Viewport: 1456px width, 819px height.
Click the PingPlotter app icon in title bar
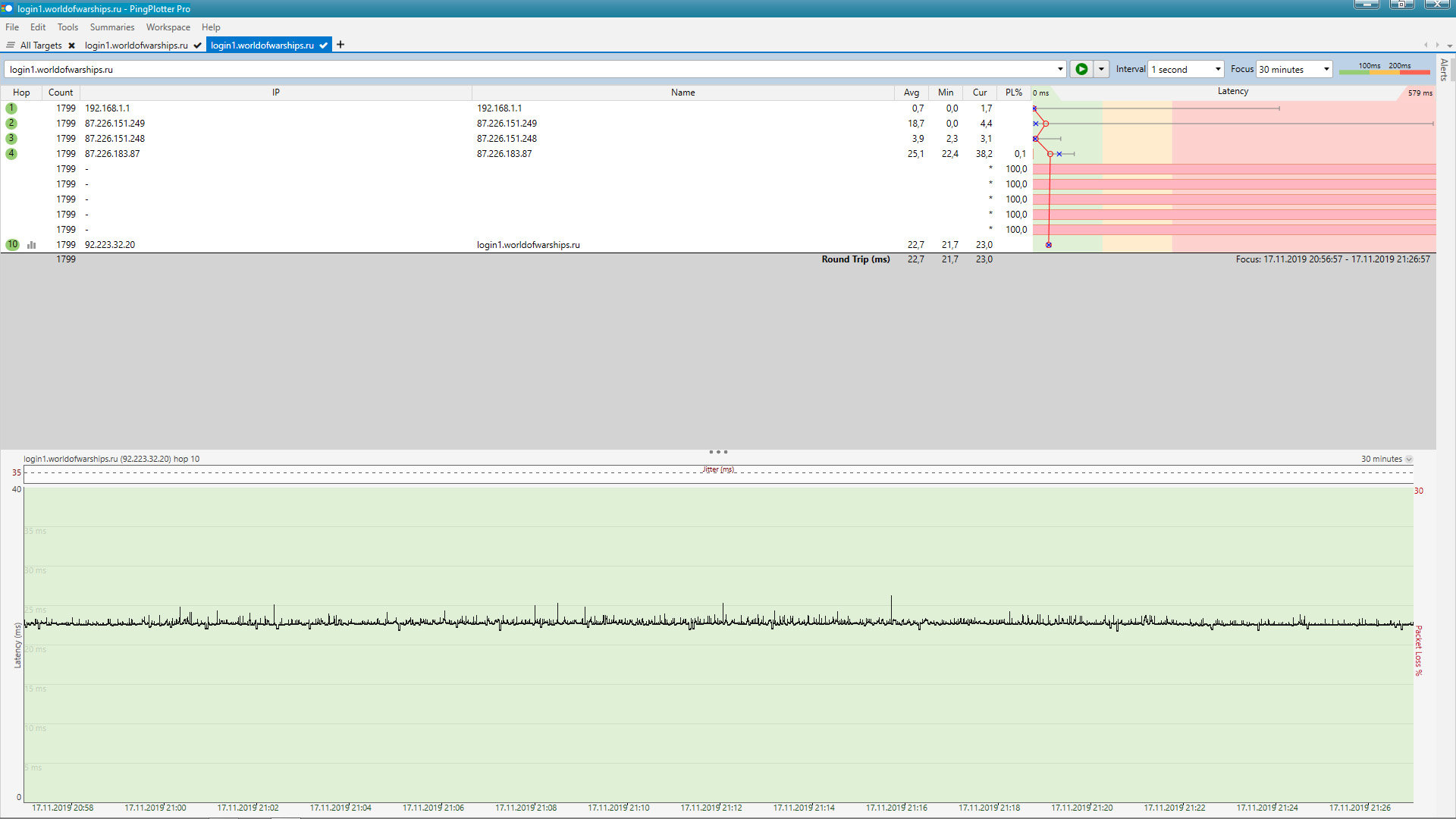point(8,8)
